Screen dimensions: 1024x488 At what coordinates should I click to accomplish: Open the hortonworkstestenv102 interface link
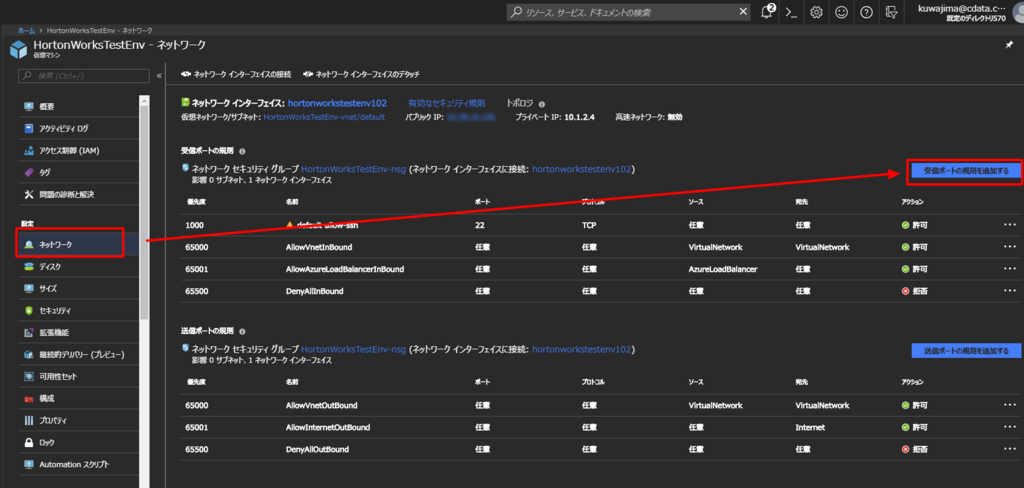[x=337, y=103]
